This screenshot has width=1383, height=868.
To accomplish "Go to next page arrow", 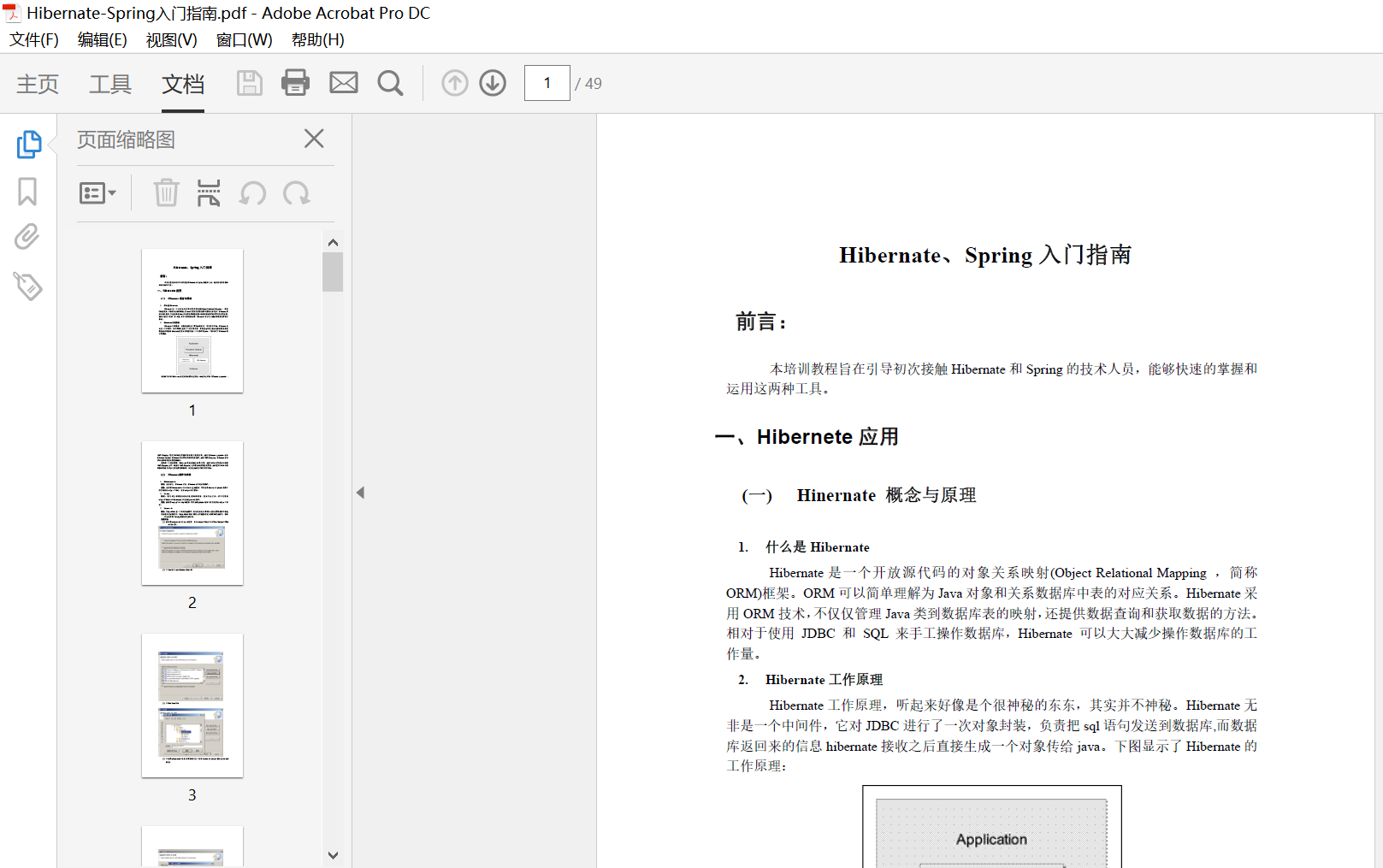I will (x=493, y=83).
